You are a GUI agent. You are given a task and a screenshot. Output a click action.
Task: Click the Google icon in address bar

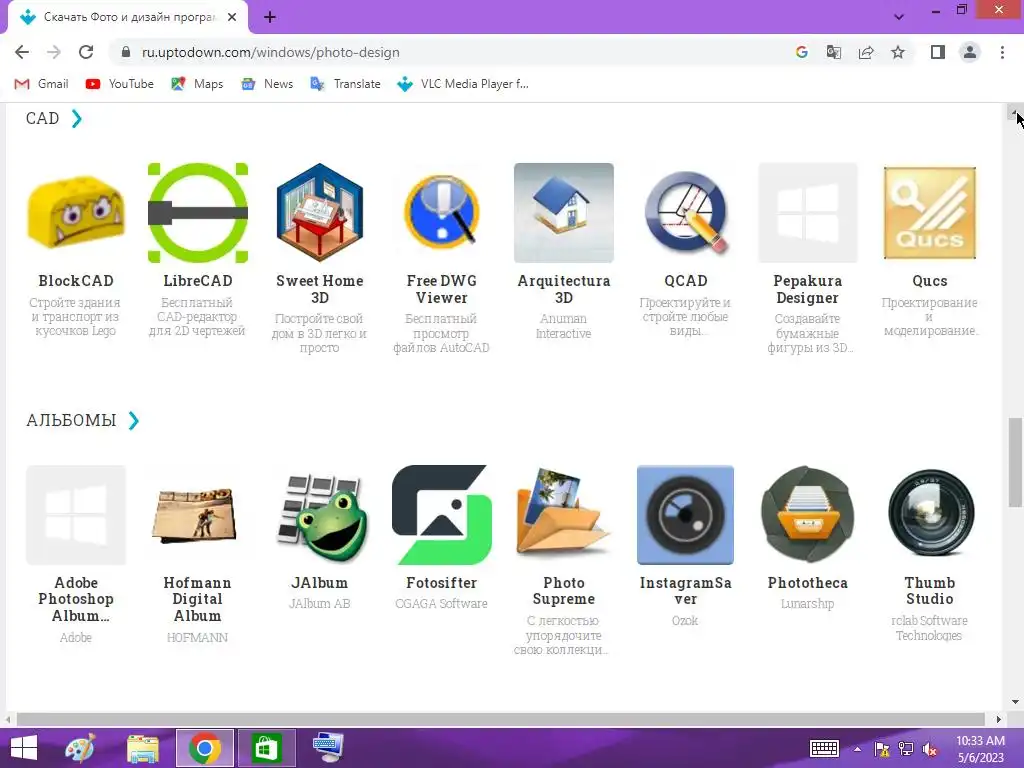pyautogui.click(x=802, y=52)
